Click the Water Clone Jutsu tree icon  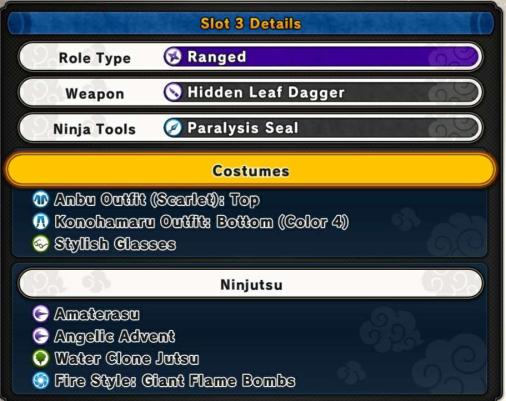click(41, 358)
